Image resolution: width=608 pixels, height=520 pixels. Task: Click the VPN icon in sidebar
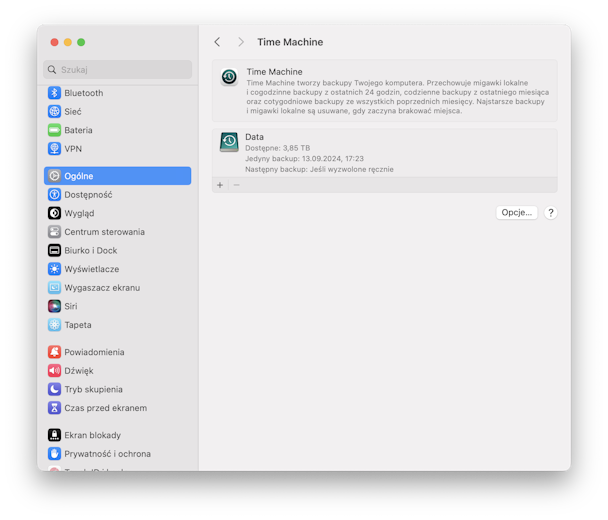click(54, 149)
